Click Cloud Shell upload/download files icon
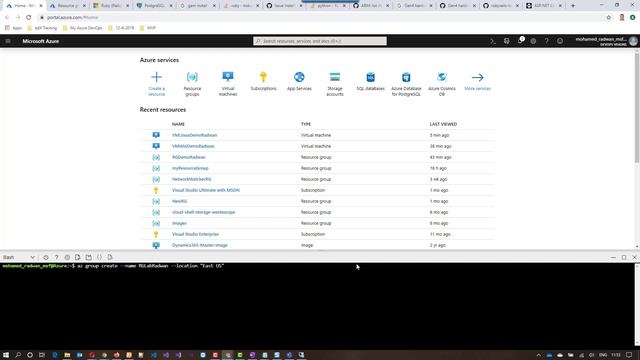 click(x=78, y=258)
